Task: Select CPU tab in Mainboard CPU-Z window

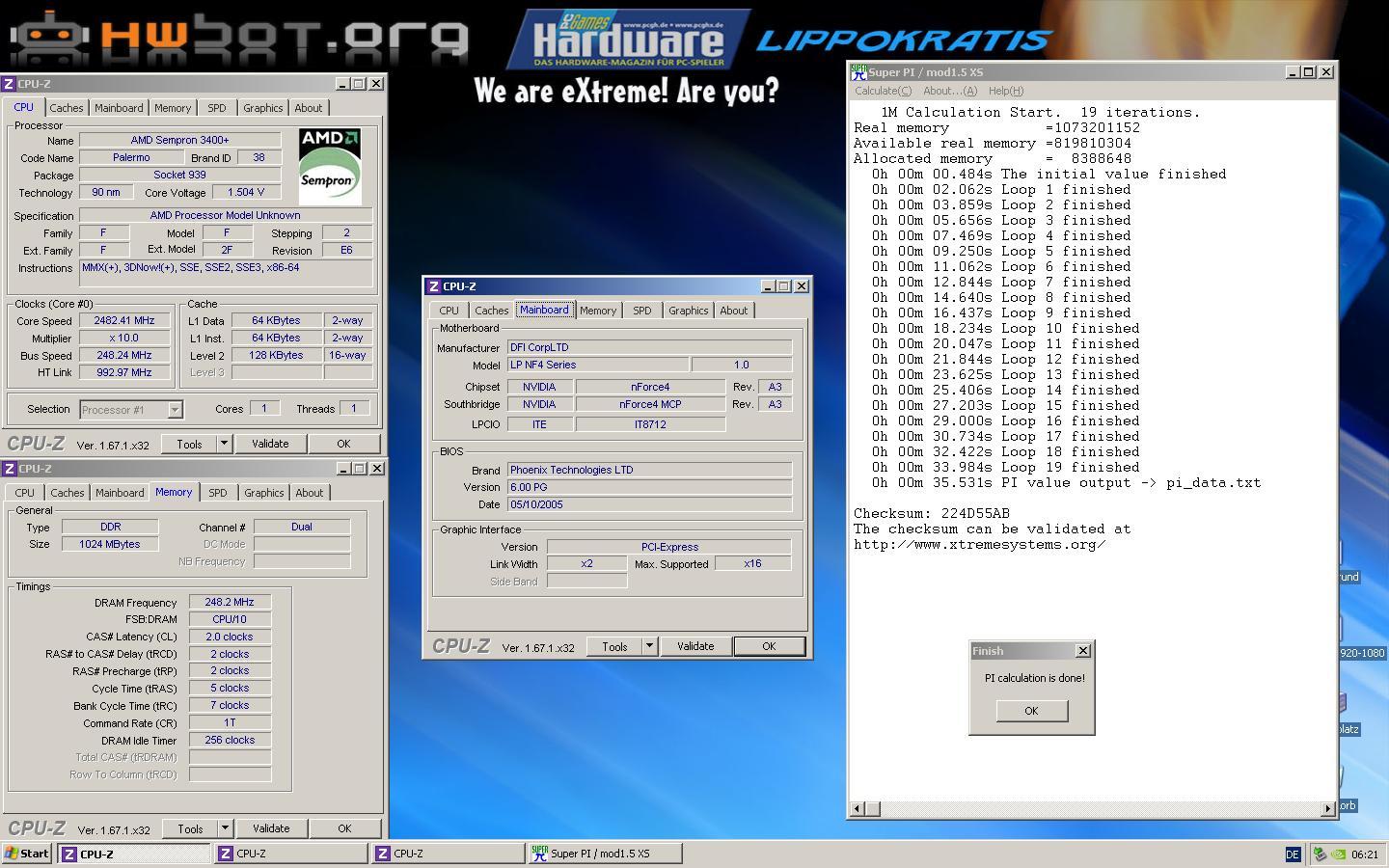Action: click(x=449, y=311)
